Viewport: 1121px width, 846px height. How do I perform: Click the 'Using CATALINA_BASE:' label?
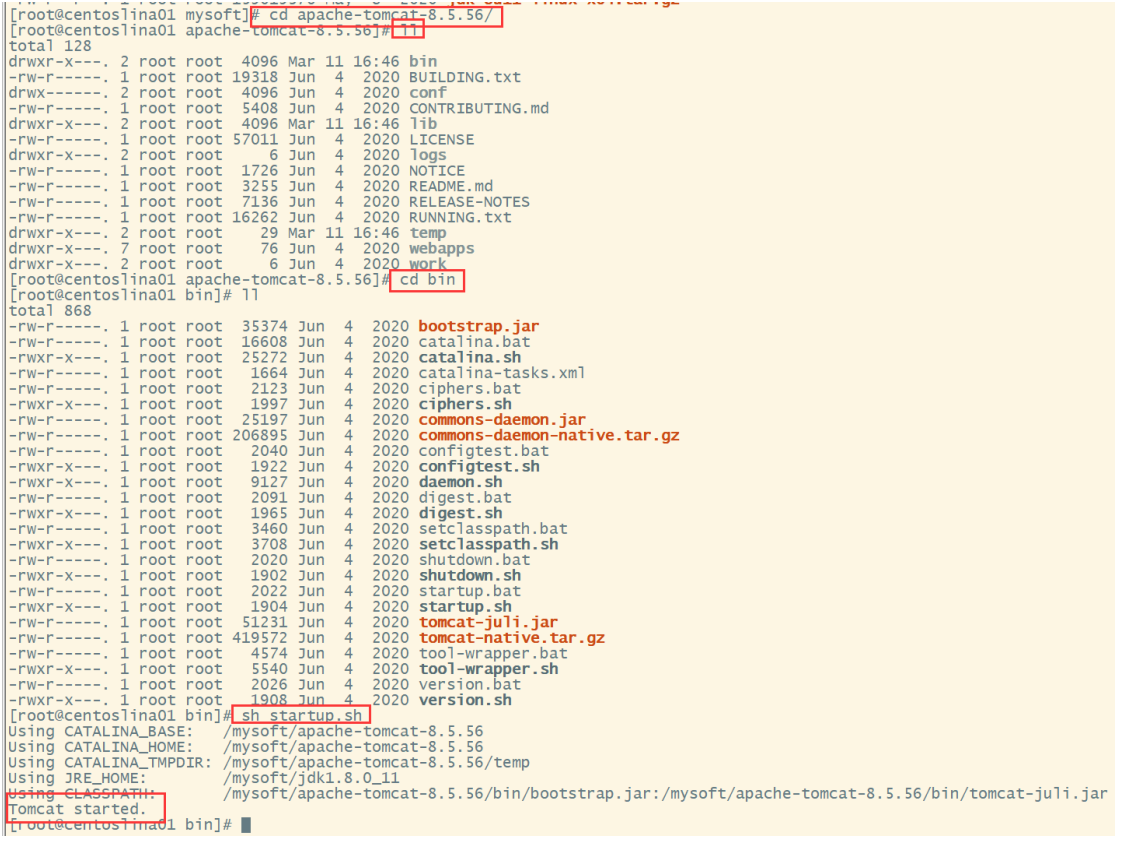(101, 732)
